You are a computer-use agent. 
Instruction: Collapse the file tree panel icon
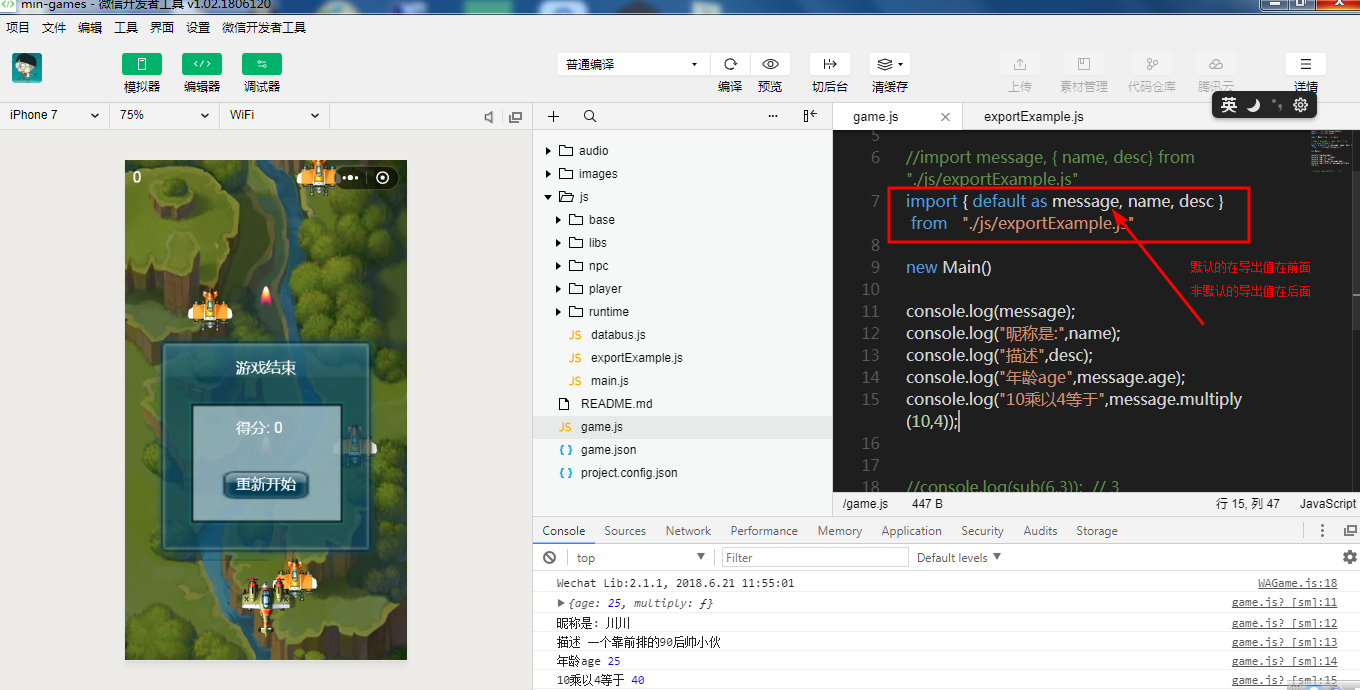pos(810,116)
